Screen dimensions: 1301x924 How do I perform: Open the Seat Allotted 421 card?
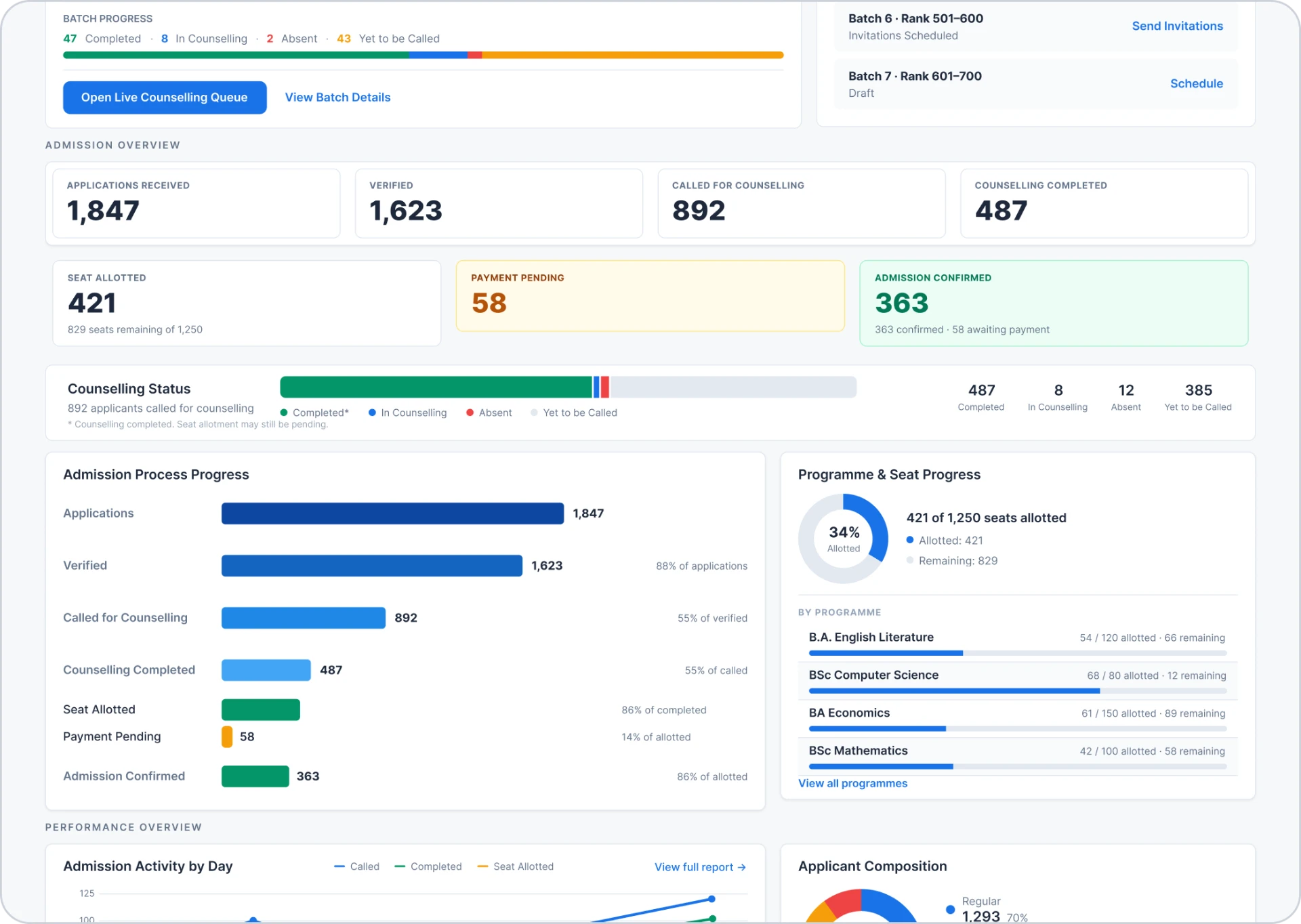coord(247,303)
